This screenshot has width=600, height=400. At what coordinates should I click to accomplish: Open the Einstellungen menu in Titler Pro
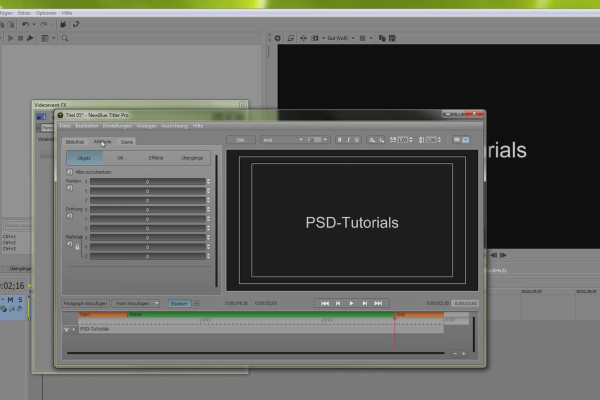(x=117, y=126)
